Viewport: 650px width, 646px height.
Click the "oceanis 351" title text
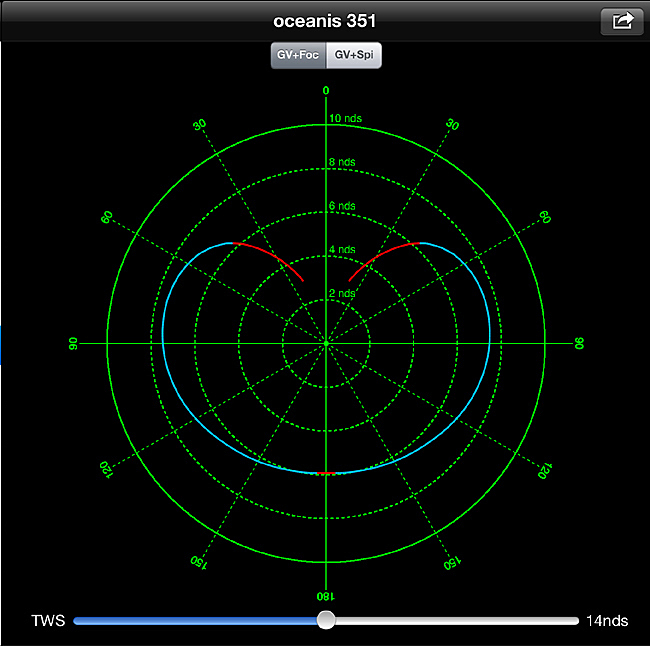coord(325,21)
